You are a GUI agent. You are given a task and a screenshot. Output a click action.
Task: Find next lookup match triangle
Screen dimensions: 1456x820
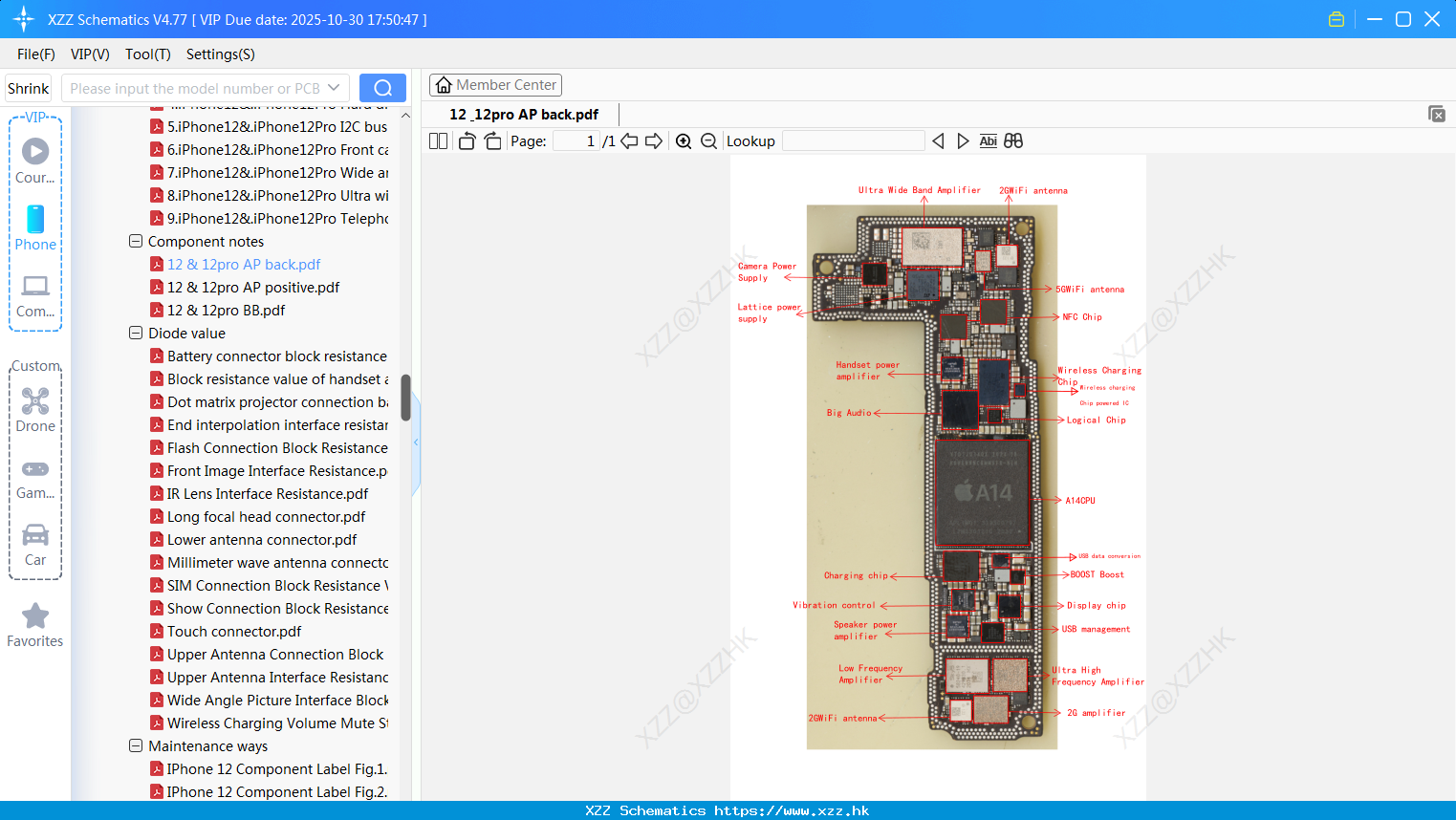click(x=963, y=141)
